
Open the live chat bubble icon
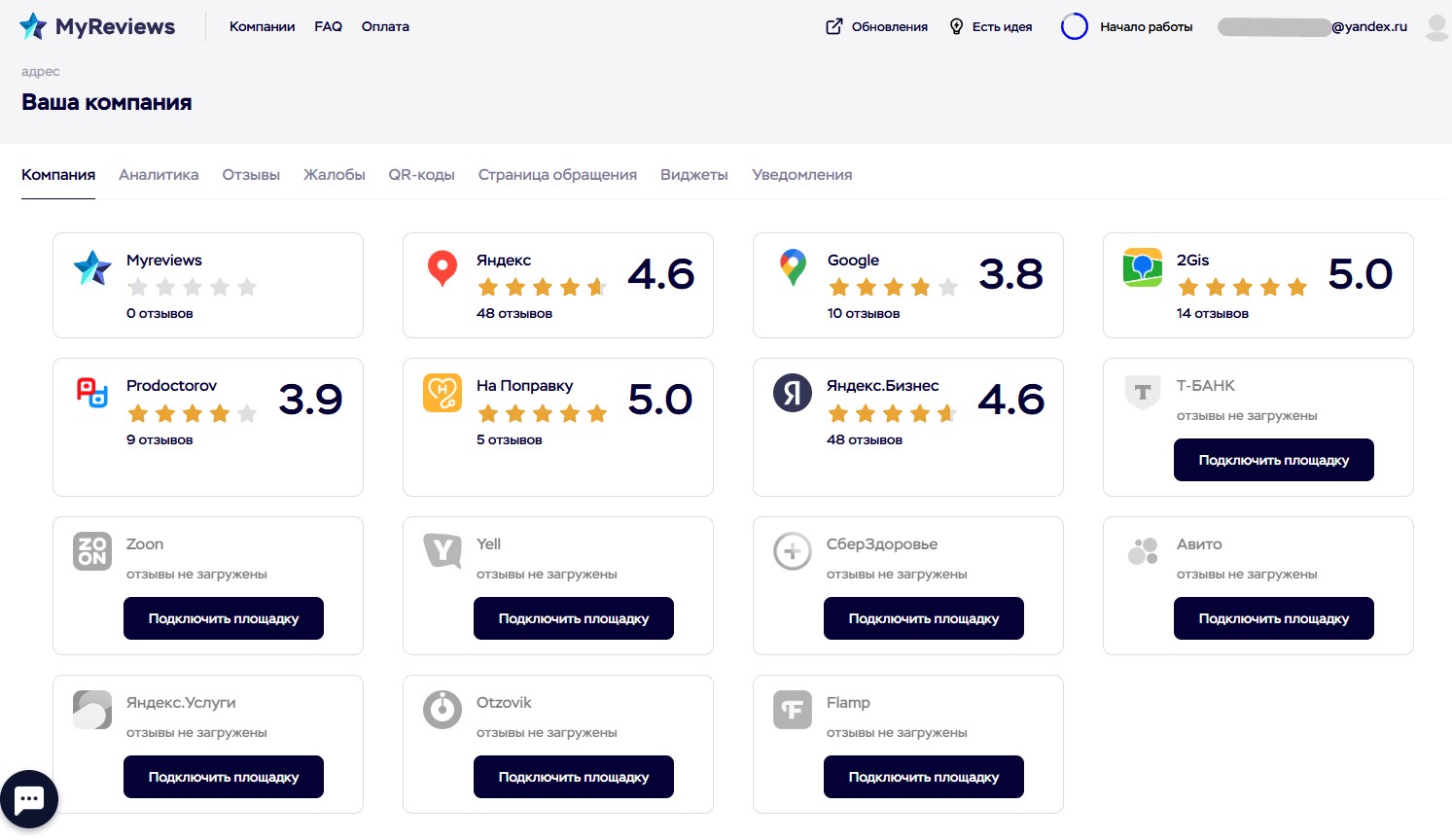29,799
